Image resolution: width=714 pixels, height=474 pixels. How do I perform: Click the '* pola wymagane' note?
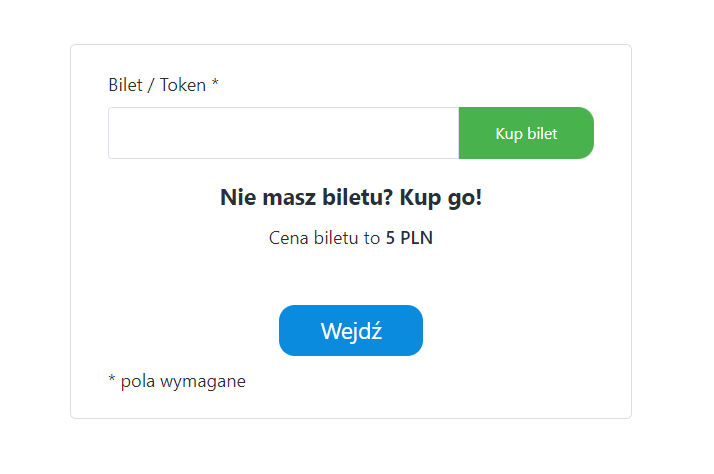point(177,381)
